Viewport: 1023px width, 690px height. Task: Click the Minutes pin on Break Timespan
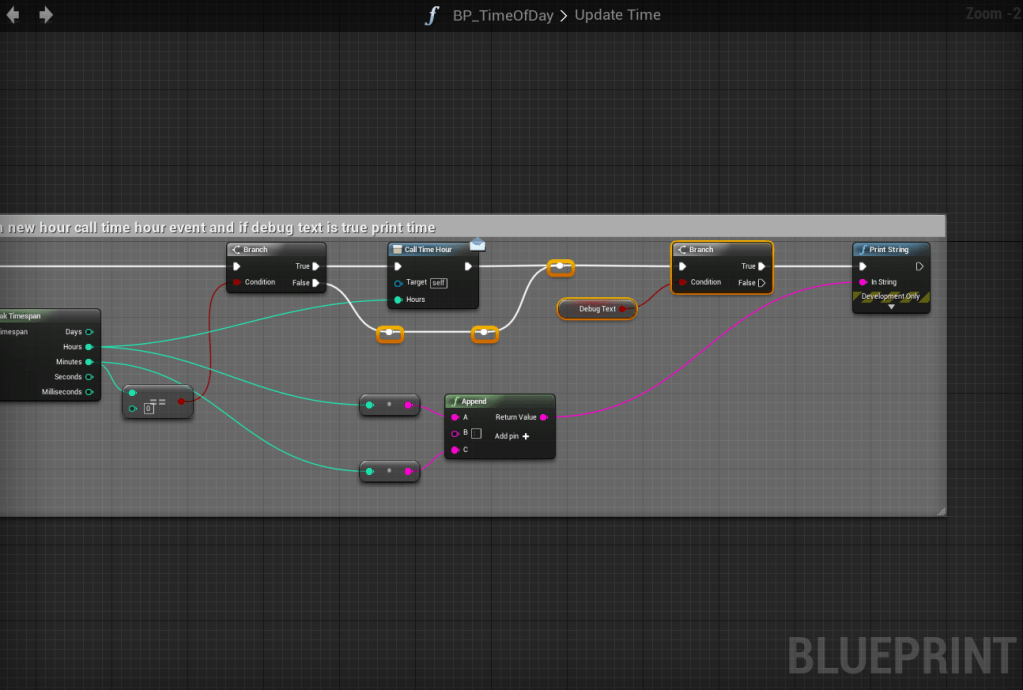pyautogui.click(x=89, y=361)
